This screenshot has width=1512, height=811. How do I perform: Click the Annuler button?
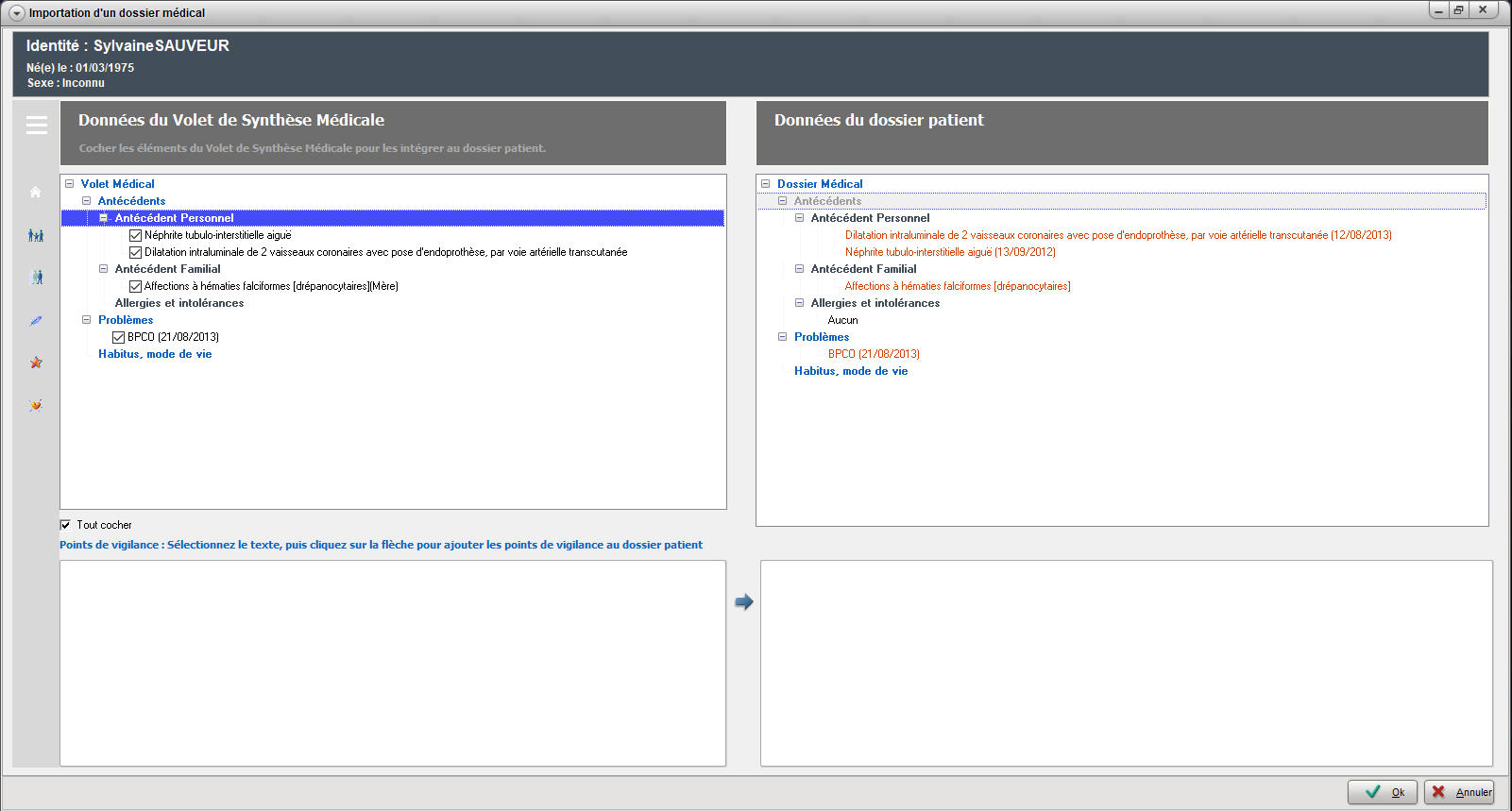(x=1459, y=792)
